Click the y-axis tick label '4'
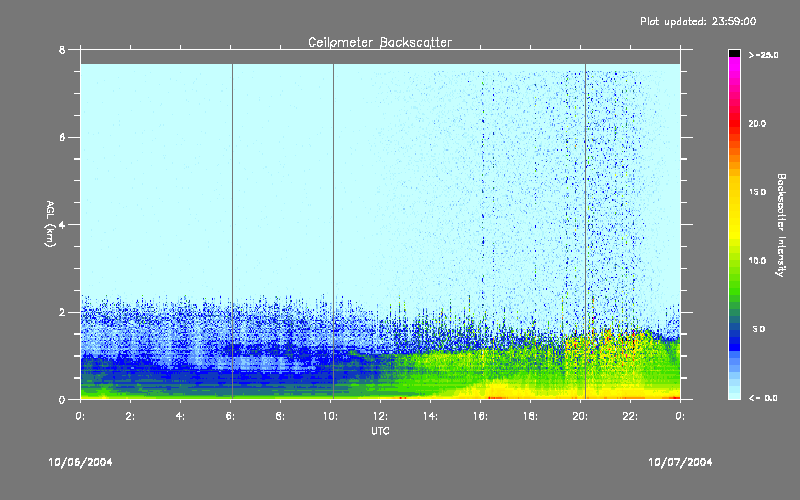800x500 pixels. (62, 224)
